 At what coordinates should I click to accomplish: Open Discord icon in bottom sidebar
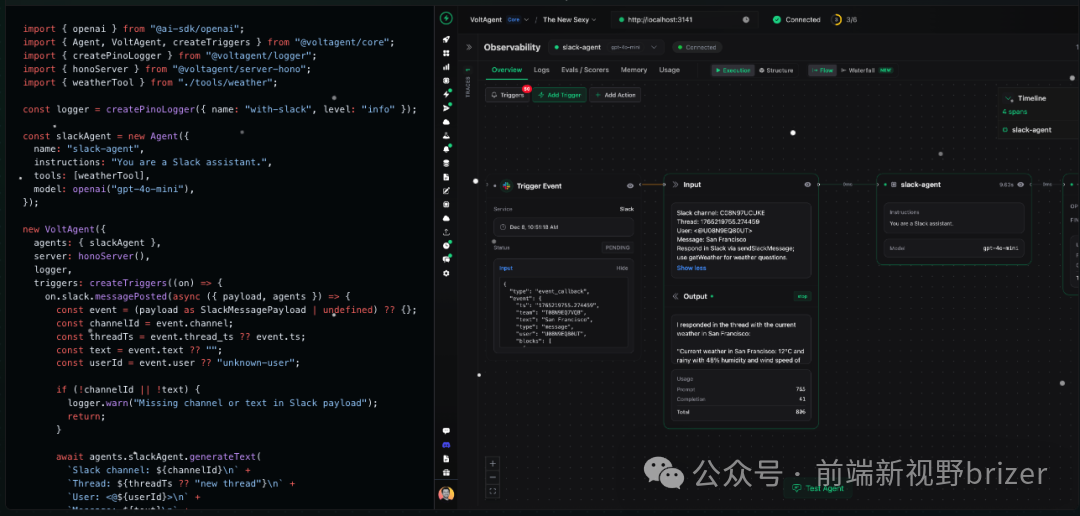pos(446,444)
